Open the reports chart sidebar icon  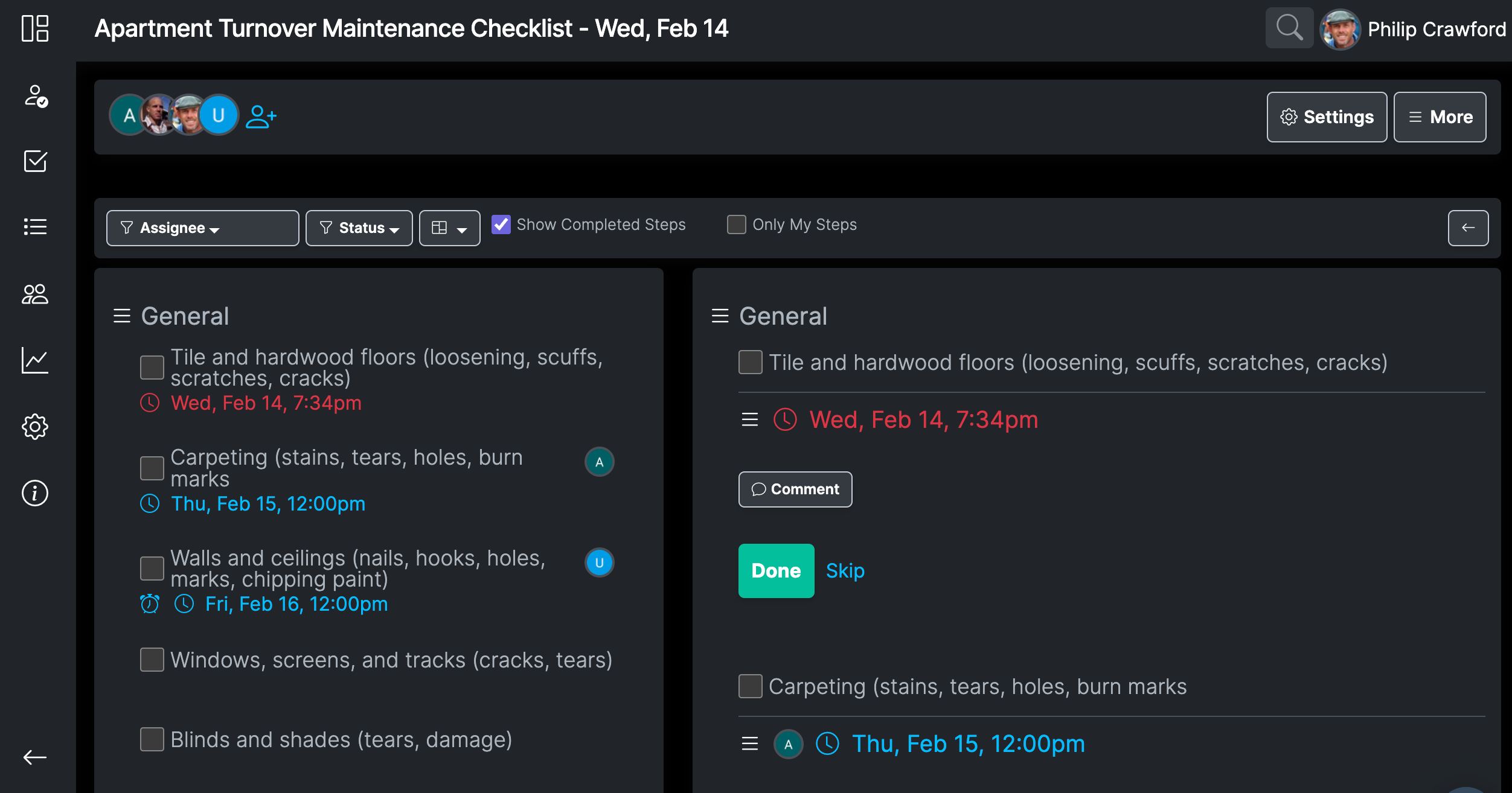coord(35,360)
